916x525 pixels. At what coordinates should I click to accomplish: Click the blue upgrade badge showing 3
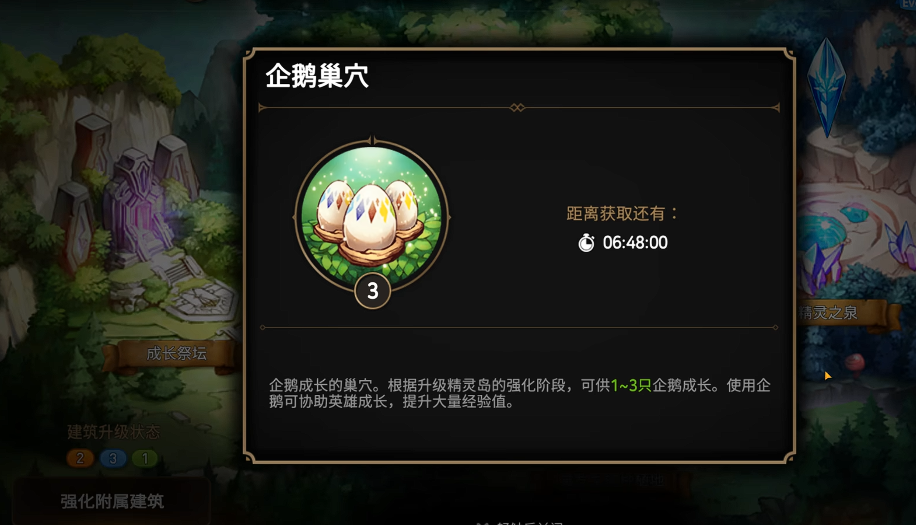click(x=113, y=458)
